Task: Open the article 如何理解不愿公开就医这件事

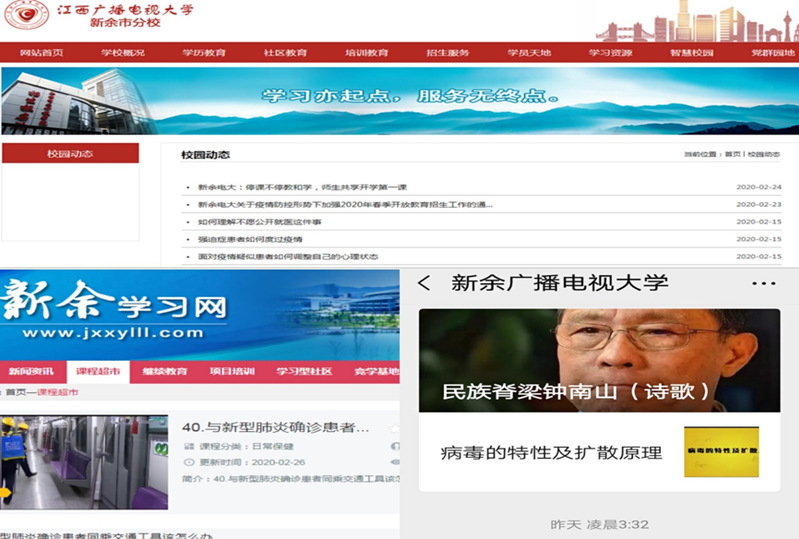Action: pos(260,221)
